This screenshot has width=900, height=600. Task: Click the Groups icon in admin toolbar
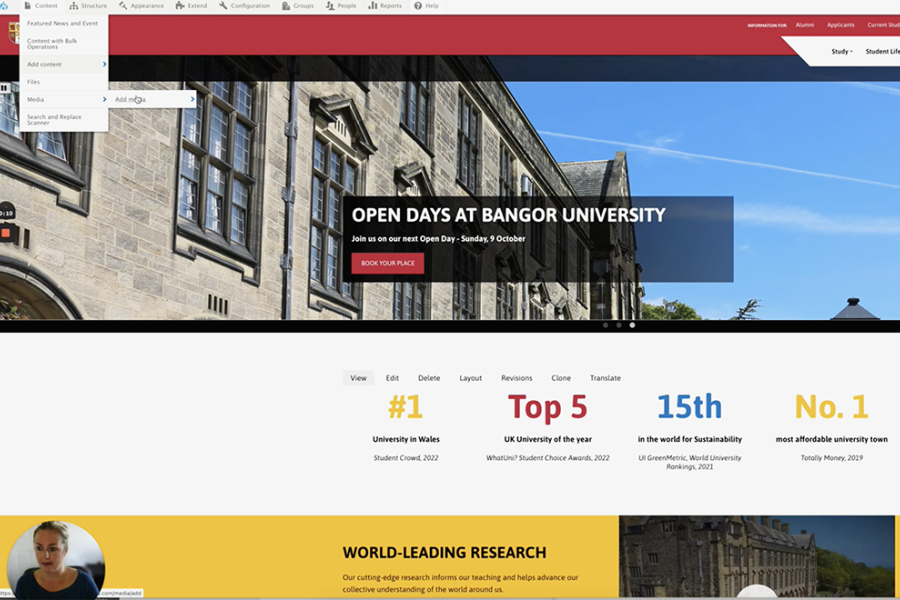pyautogui.click(x=286, y=6)
